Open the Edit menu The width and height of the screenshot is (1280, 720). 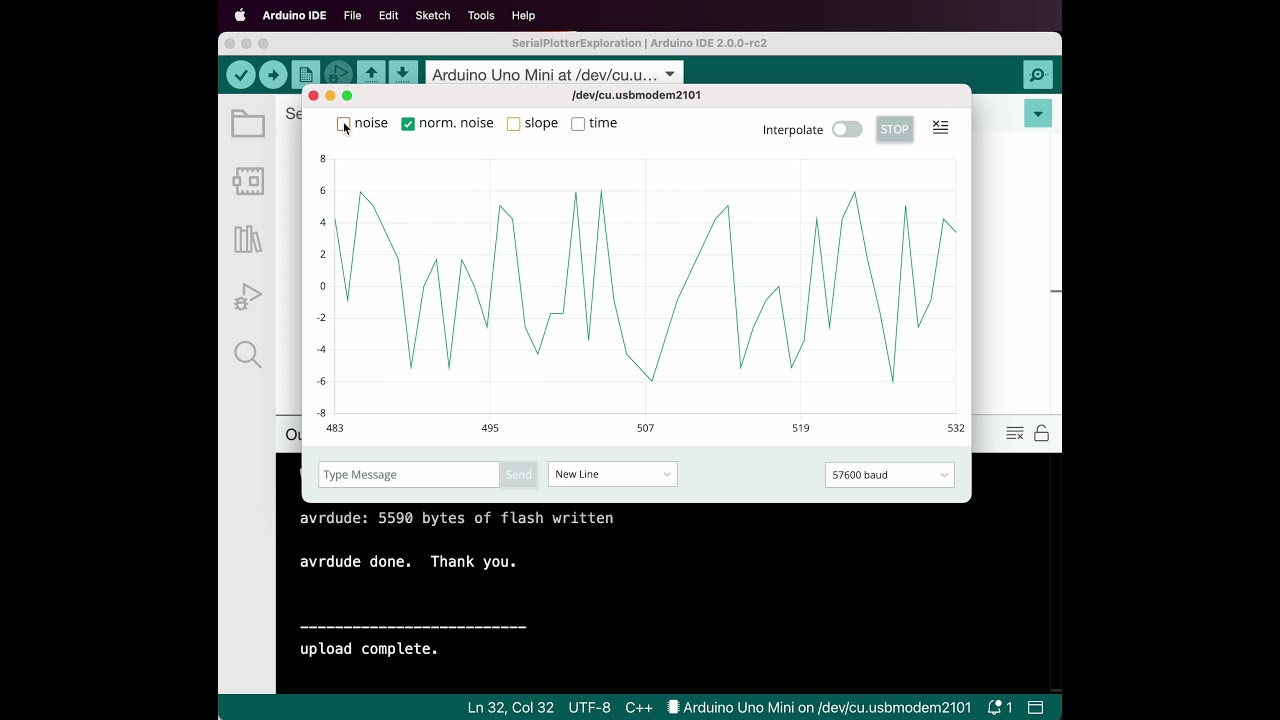(x=389, y=15)
